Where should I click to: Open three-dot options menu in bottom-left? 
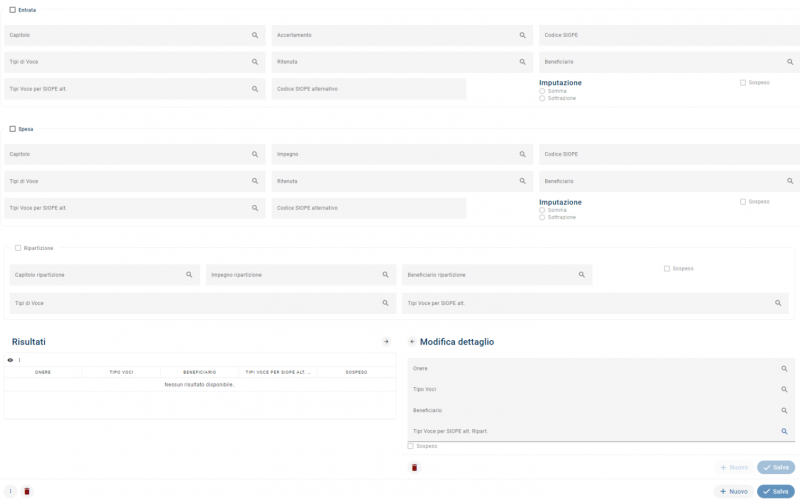10,491
